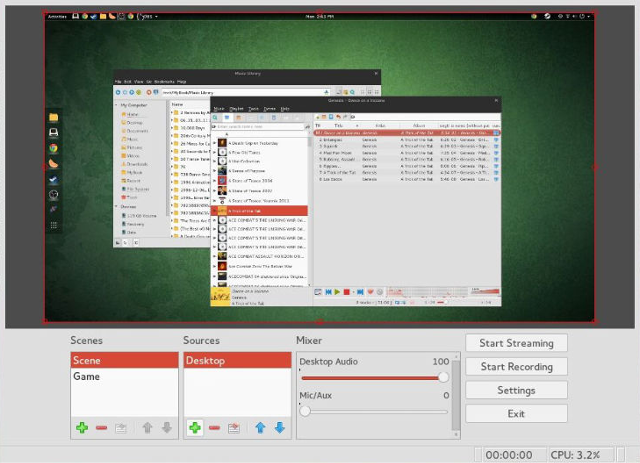
Task: Click the Mic/Aux label in the Mixer
Action: pyautogui.click(x=316, y=395)
